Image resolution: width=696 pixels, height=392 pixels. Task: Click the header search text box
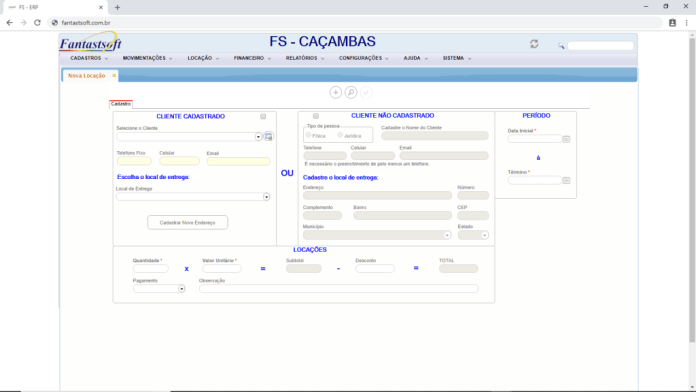tap(601, 46)
